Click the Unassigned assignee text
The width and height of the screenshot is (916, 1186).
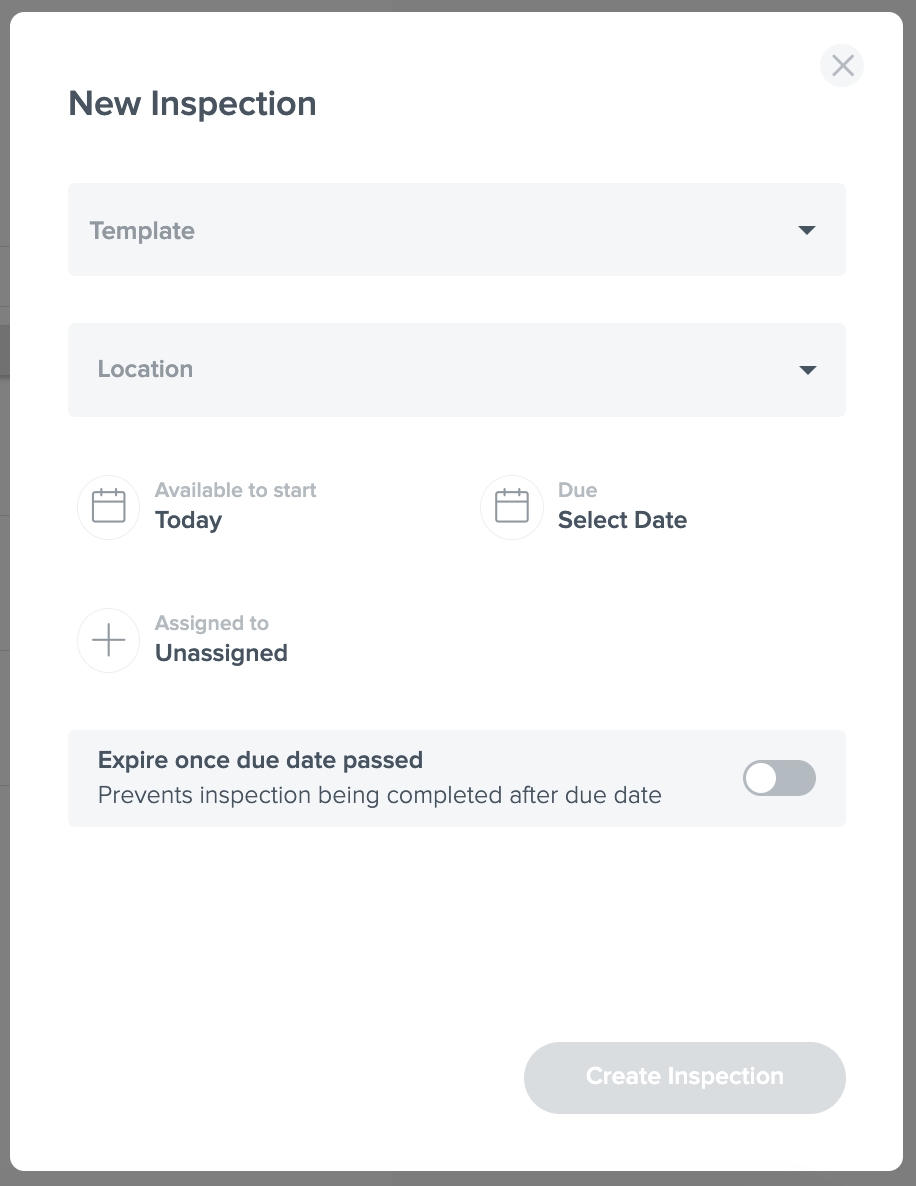tap(222, 654)
